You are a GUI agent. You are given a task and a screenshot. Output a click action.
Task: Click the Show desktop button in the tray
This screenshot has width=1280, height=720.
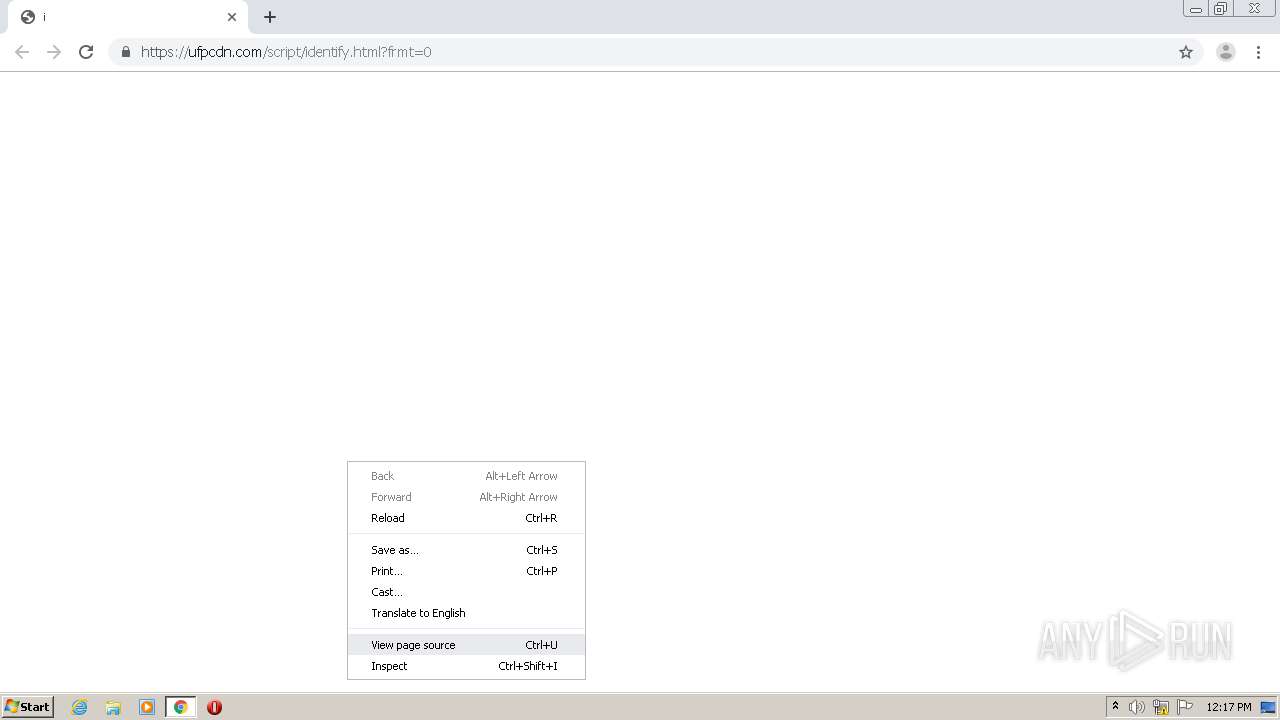tap(1268, 707)
